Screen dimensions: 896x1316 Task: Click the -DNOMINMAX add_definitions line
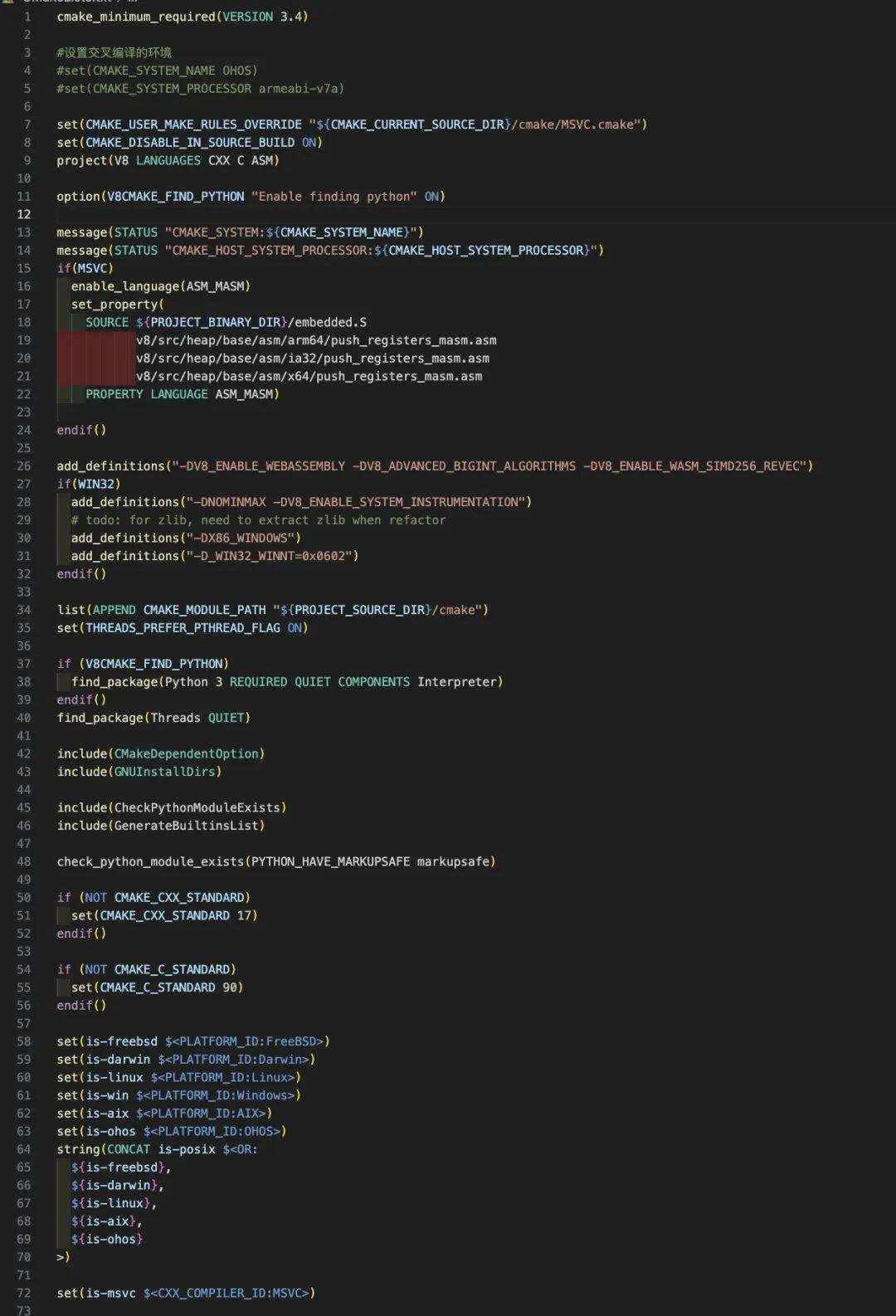tap(301, 502)
